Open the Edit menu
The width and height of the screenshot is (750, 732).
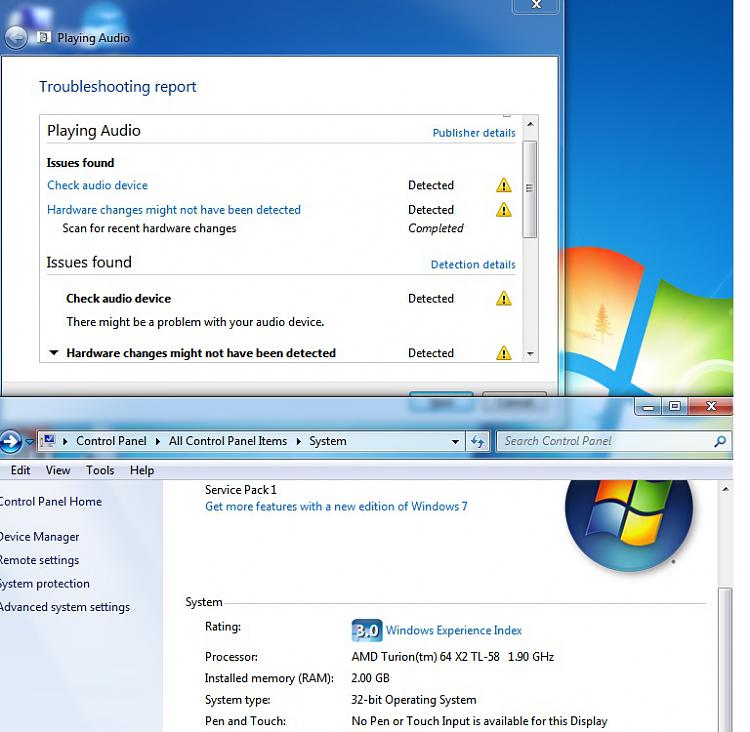(20, 470)
